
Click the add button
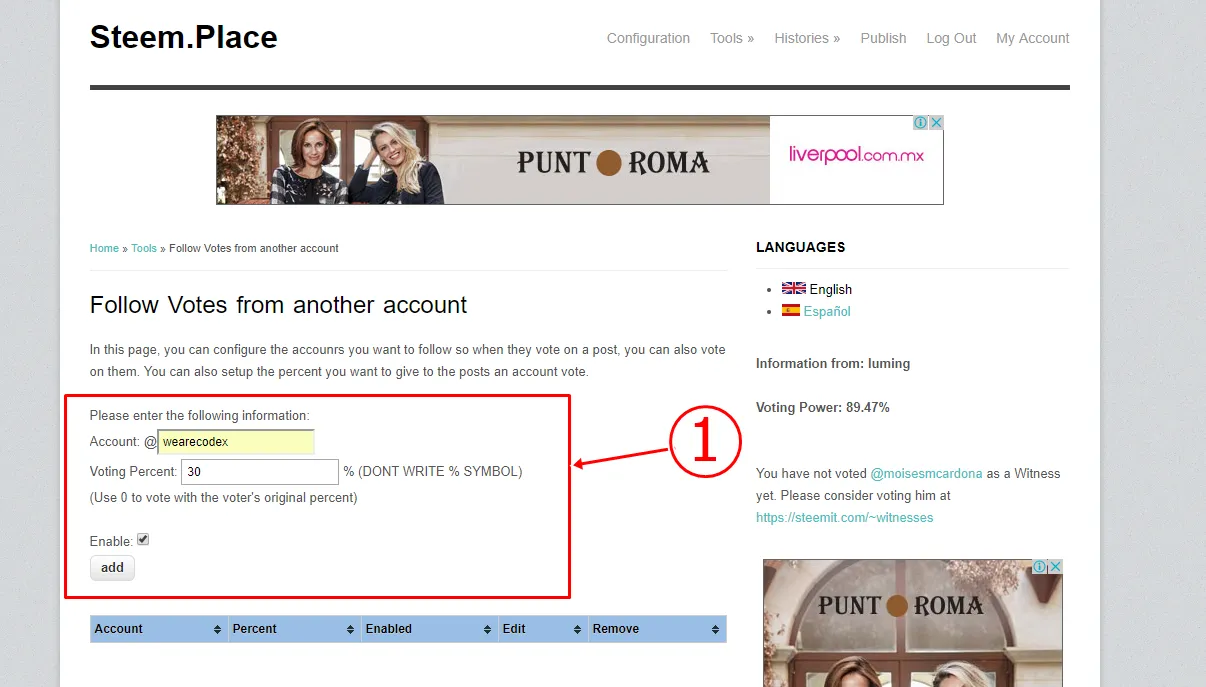112,568
